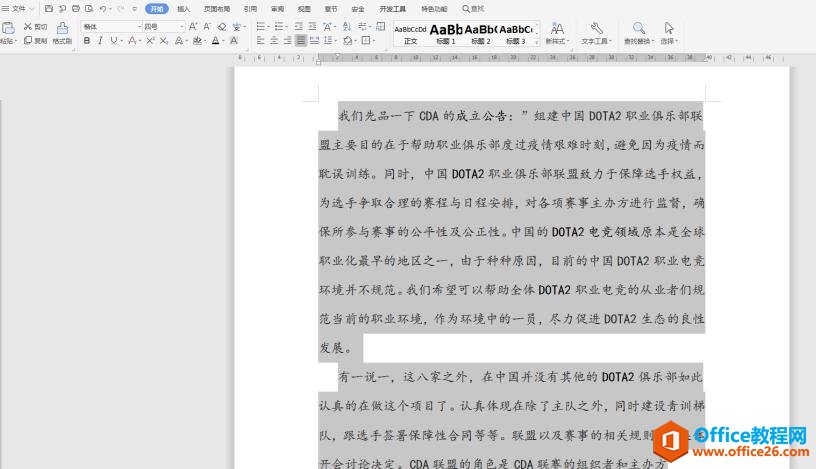
Task: Apply superscript with the X² icon
Action: (150, 41)
